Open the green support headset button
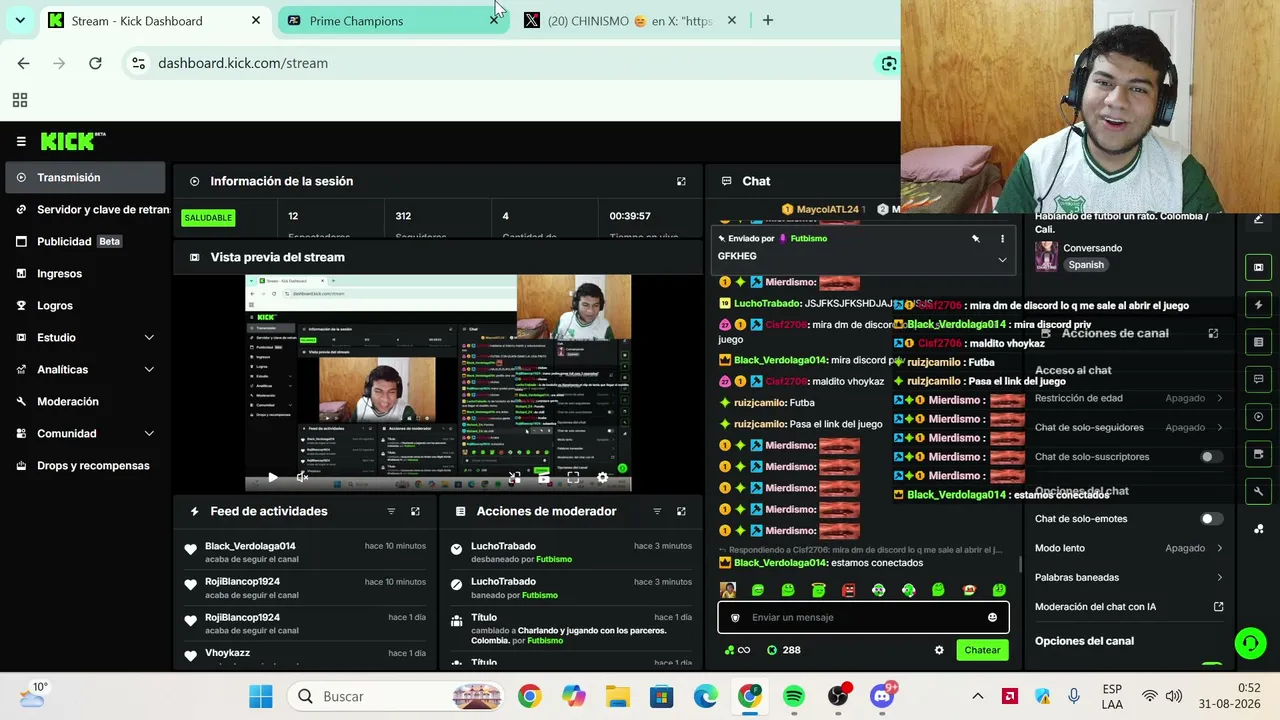Screen dimensions: 1280x720 1250,643
